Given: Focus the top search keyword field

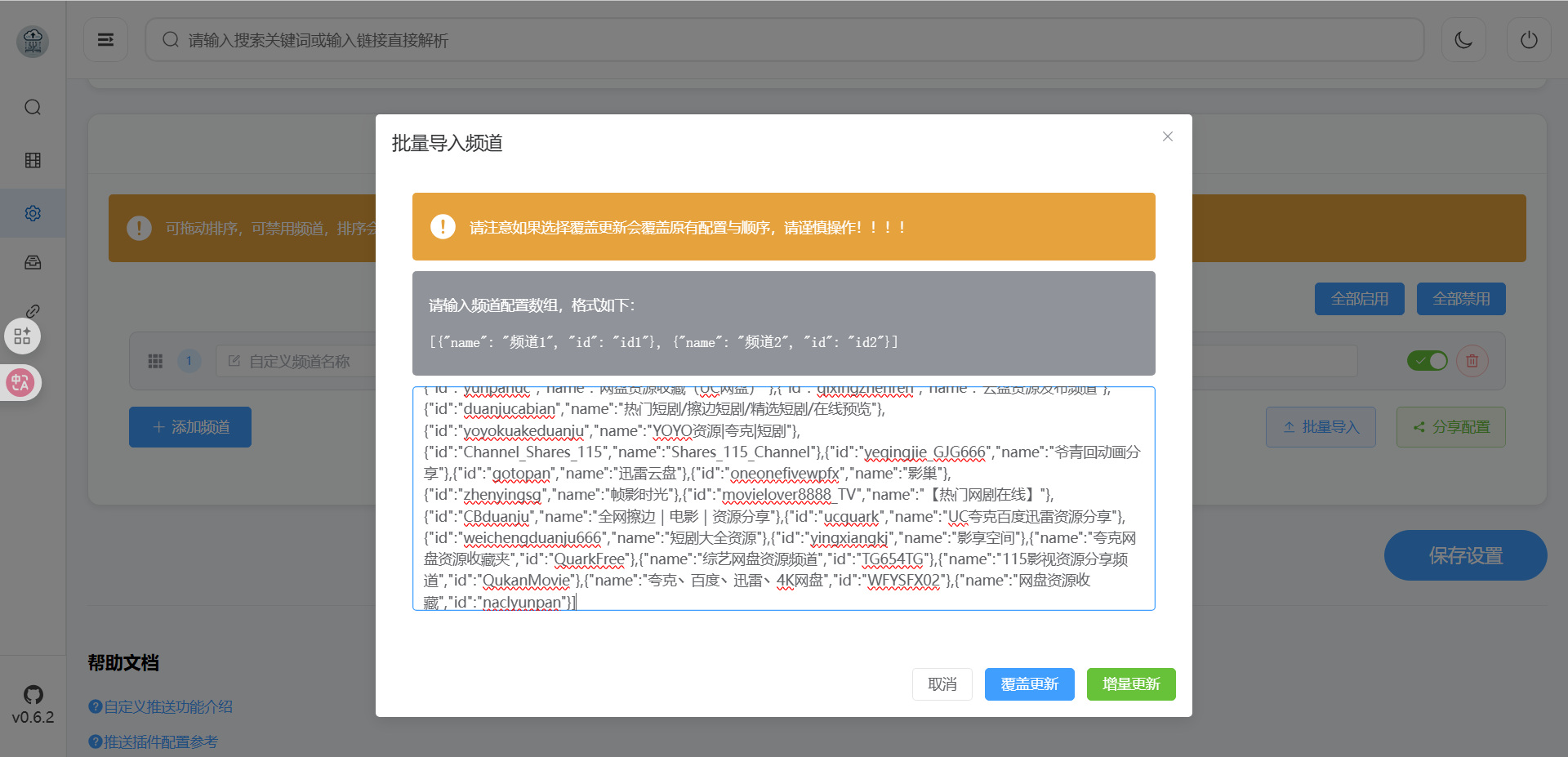Looking at the screenshot, I should coord(784,40).
